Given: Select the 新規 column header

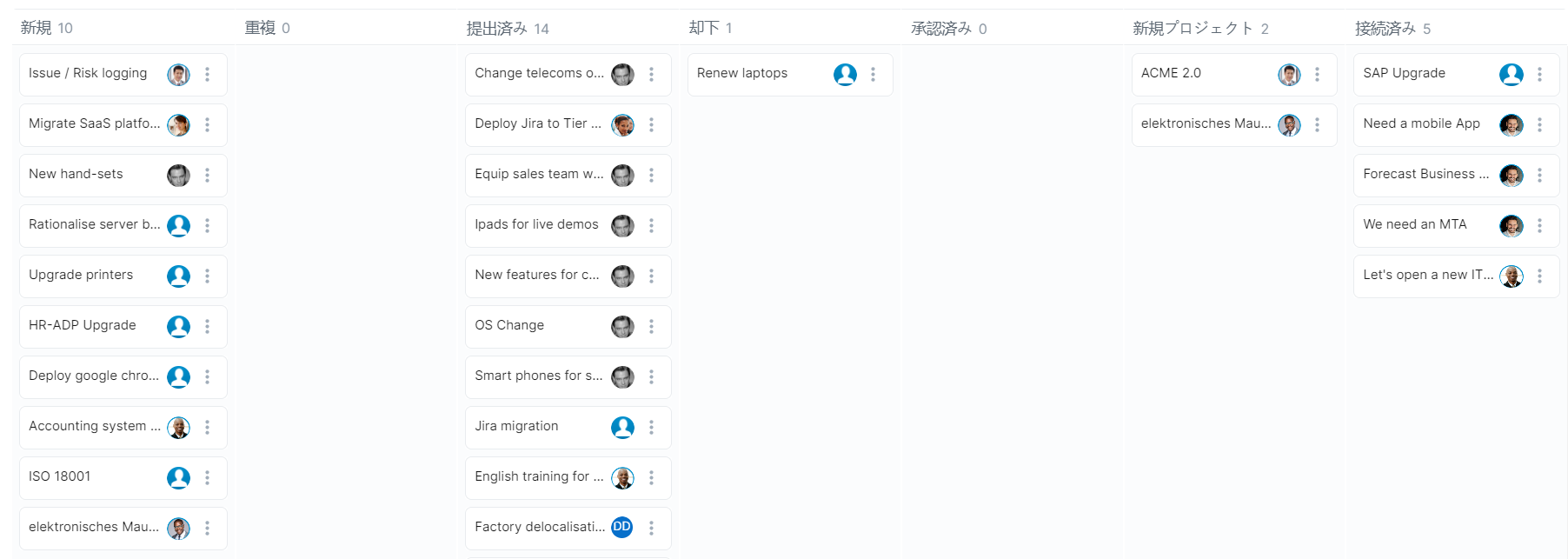Looking at the screenshot, I should 37,28.
